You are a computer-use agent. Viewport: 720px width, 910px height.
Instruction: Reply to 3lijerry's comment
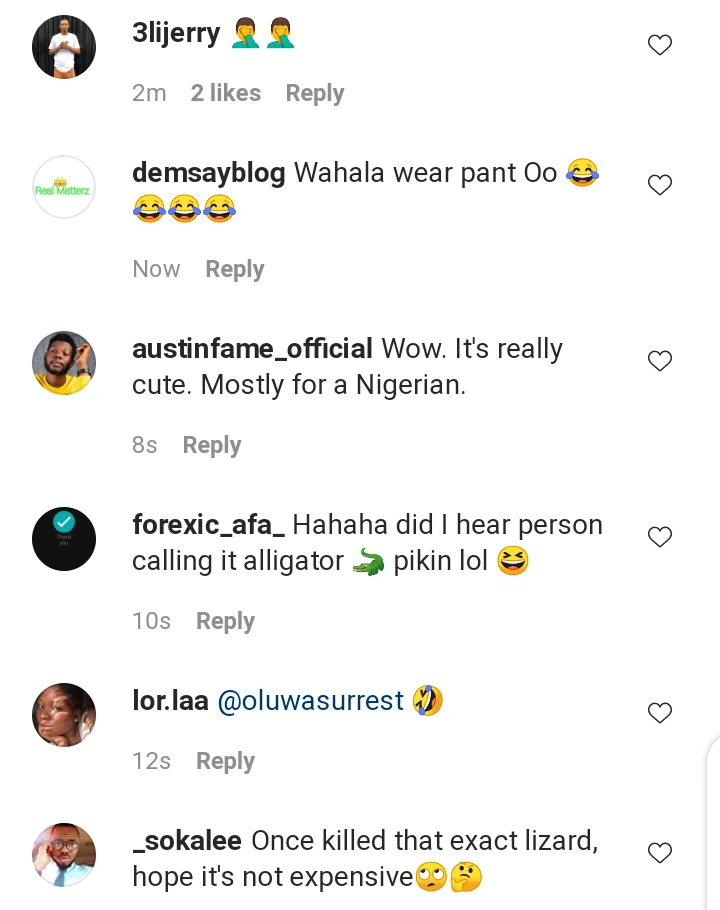pyautogui.click(x=314, y=93)
